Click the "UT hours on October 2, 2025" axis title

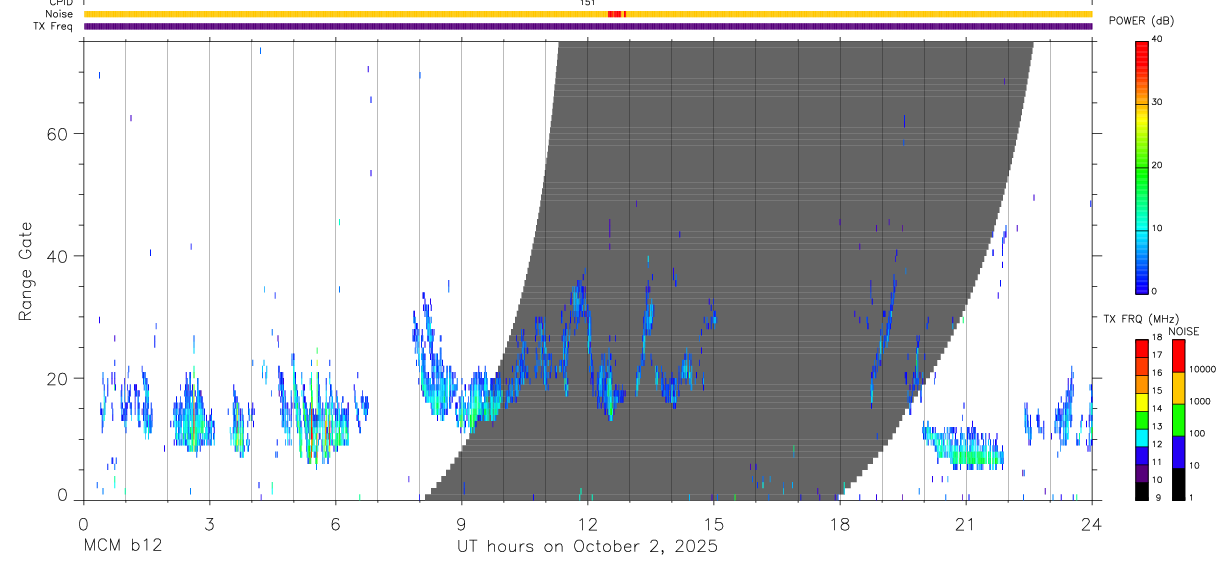coord(587,547)
